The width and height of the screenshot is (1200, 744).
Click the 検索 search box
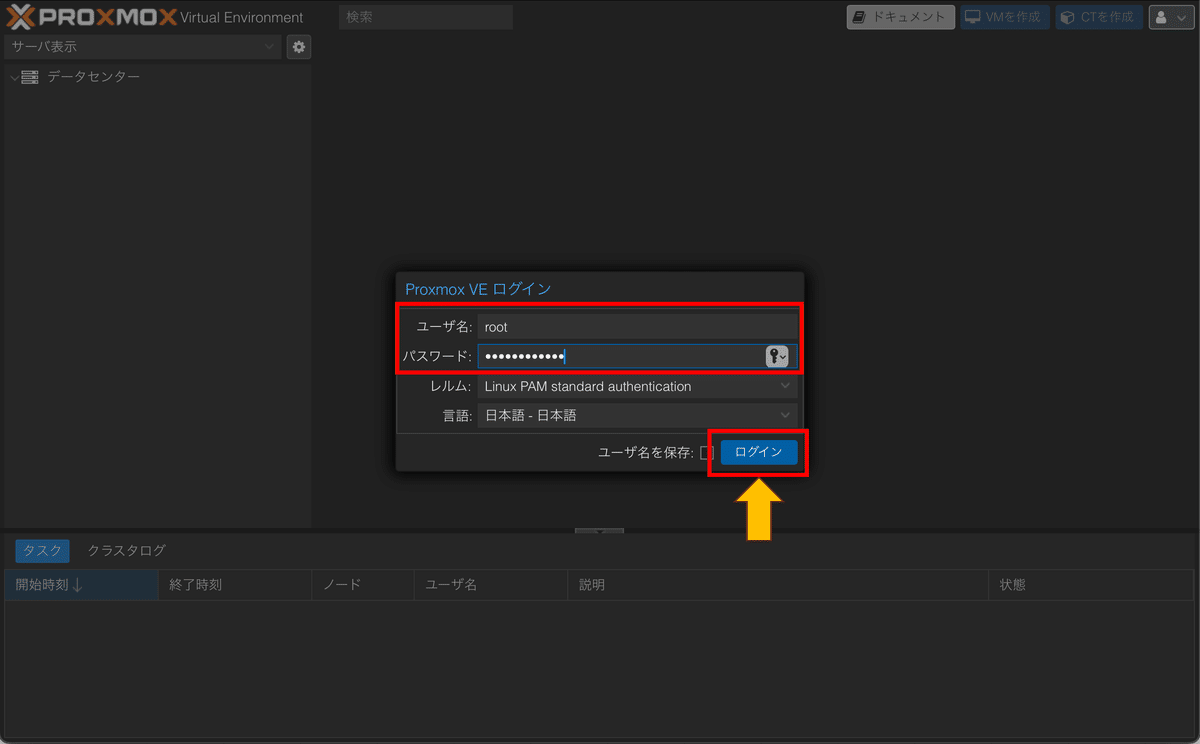(426, 17)
